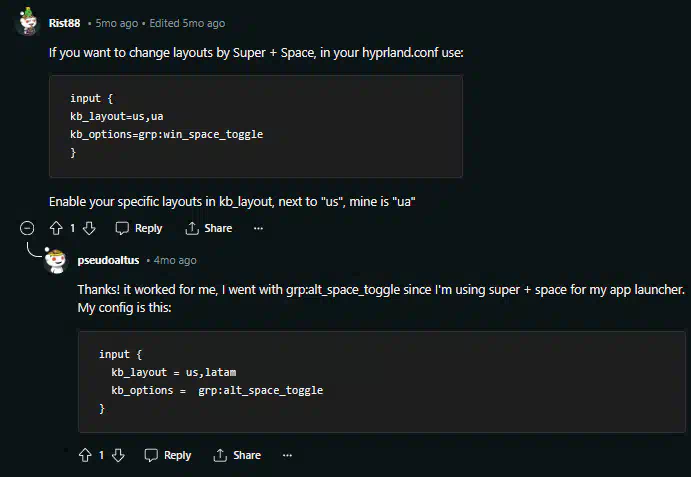This screenshot has height=477, width=691.
Task: Upvote pseudoaltus's reply
Action: pos(85,455)
